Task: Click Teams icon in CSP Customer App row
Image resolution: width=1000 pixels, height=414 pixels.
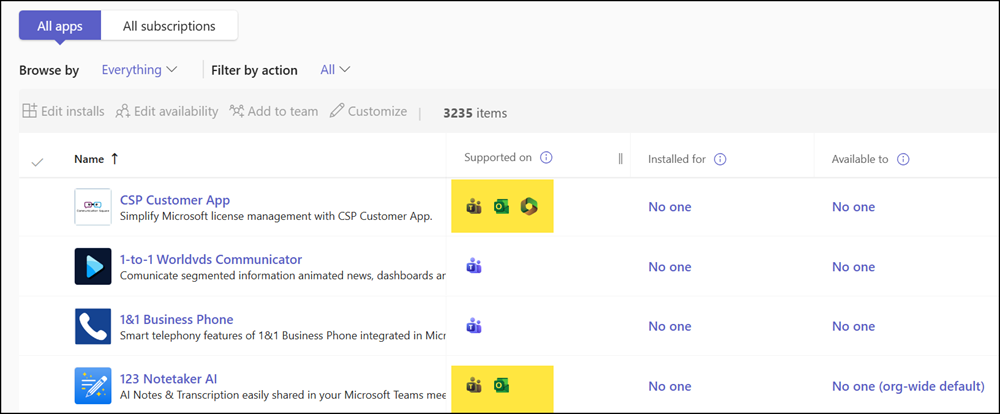Action: pyautogui.click(x=473, y=206)
